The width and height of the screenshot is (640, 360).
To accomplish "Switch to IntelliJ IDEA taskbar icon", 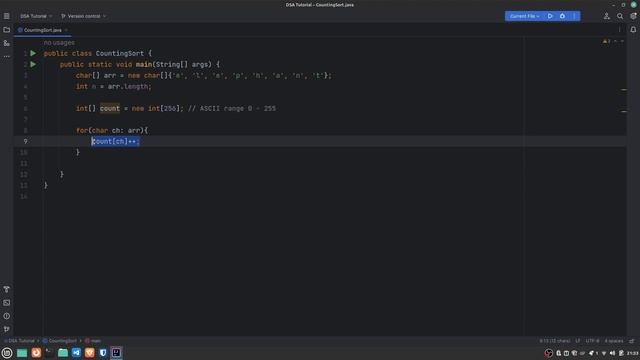I will point(116,353).
